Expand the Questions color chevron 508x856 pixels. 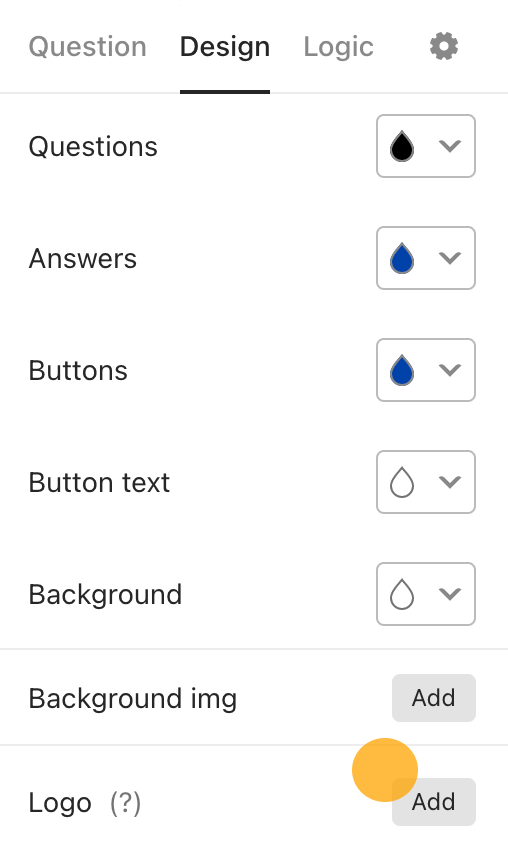tap(450, 146)
